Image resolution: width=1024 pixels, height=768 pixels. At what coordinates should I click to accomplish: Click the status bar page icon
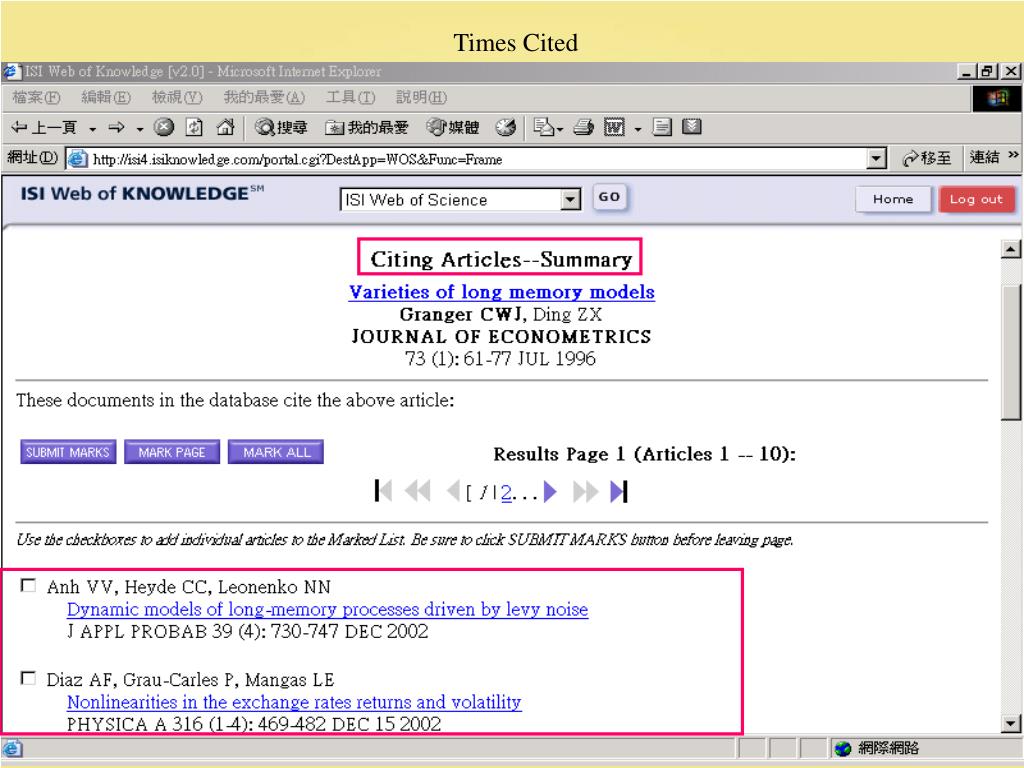point(12,748)
